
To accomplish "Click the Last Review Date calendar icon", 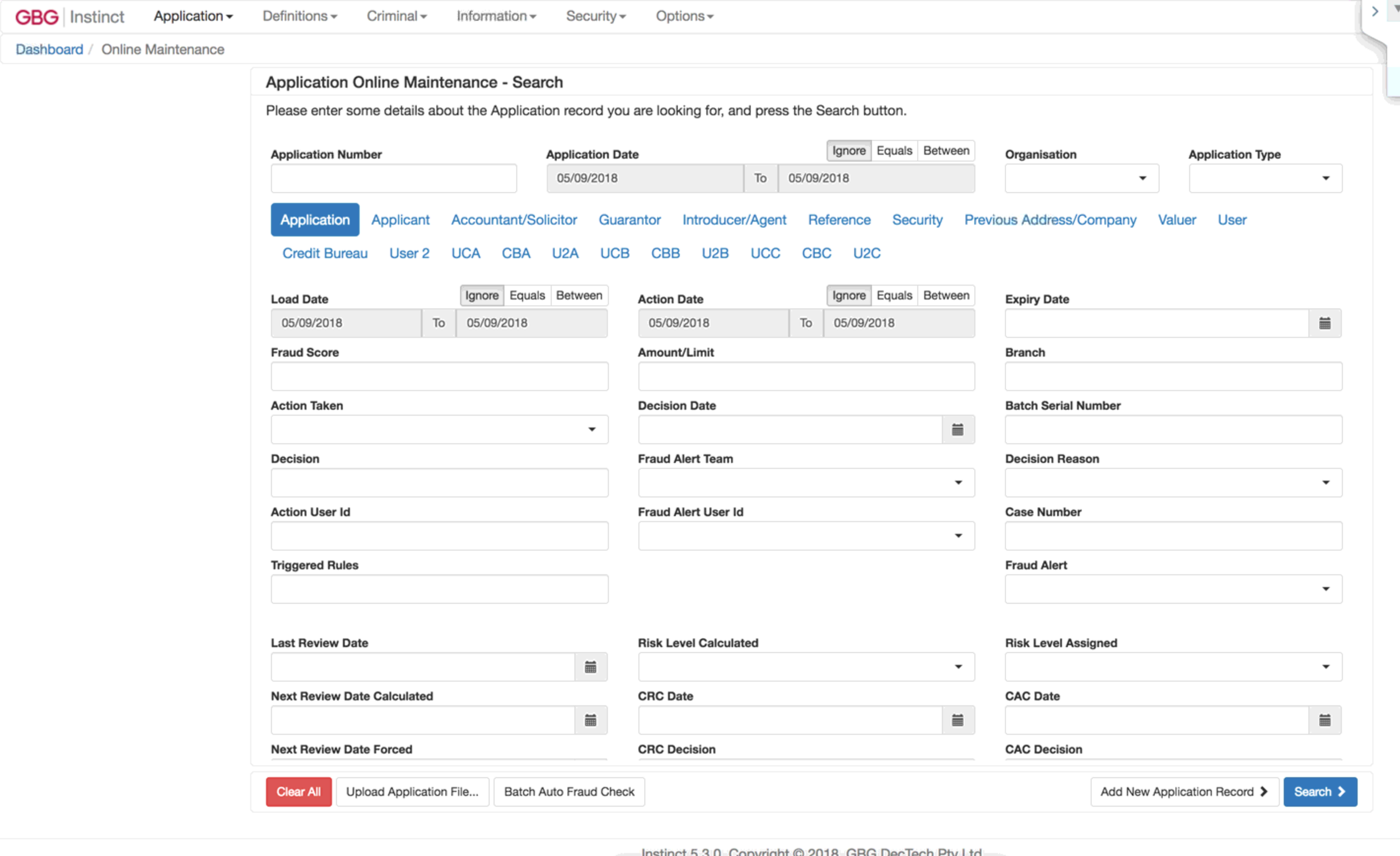I will pos(590,667).
